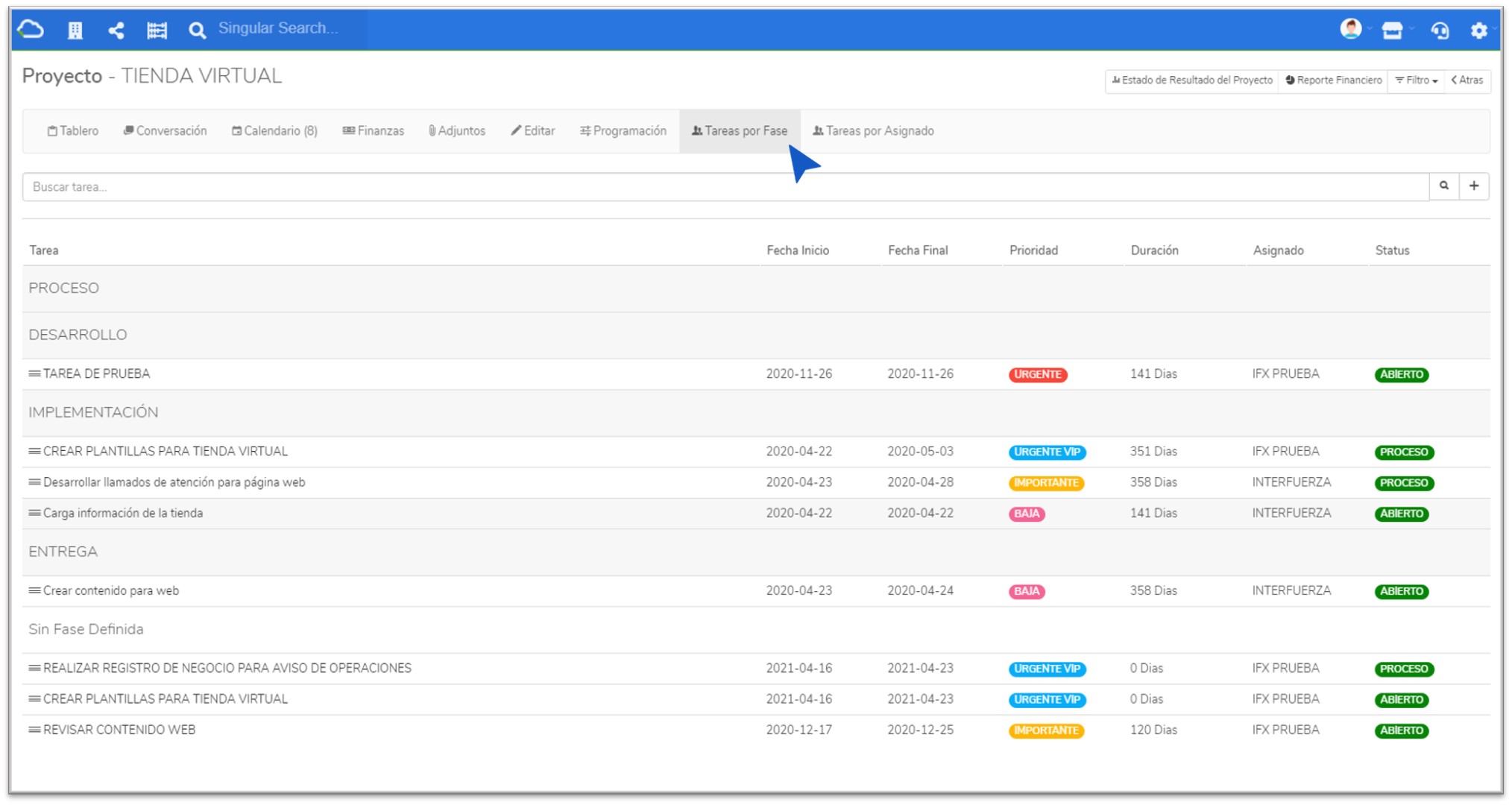Image resolution: width=1512 pixels, height=805 pixels.
Task: Open the calculator grid icon
Action: 157,31
